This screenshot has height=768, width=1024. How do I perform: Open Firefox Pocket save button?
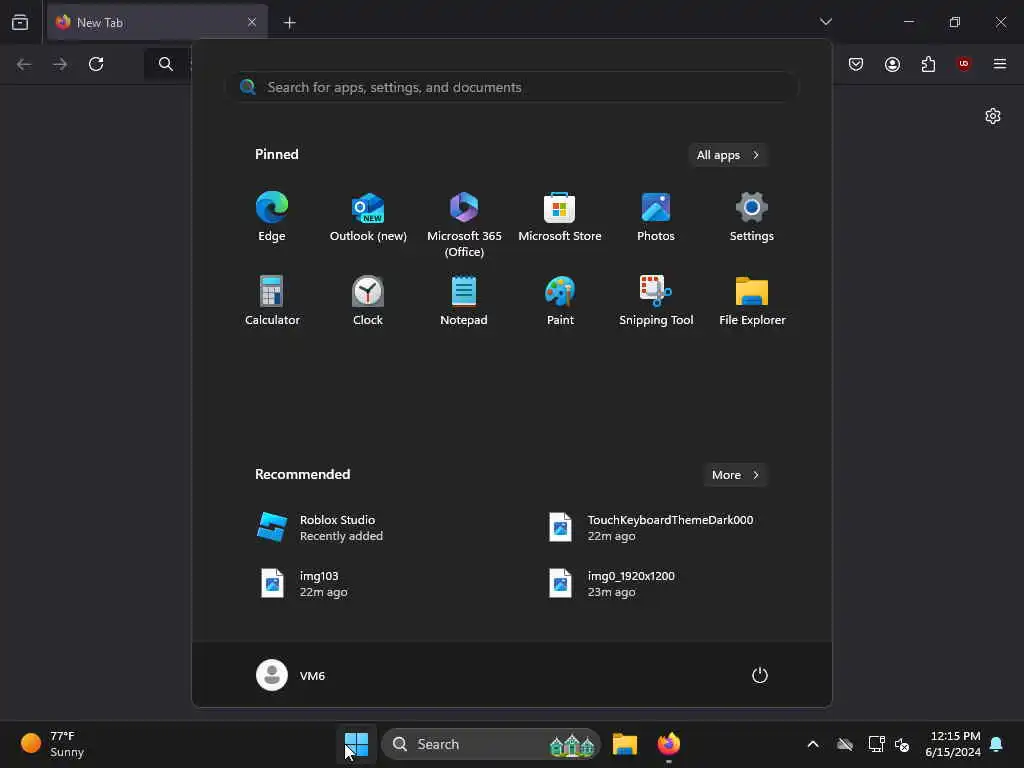pyautogui.click(x=856, y=64)
